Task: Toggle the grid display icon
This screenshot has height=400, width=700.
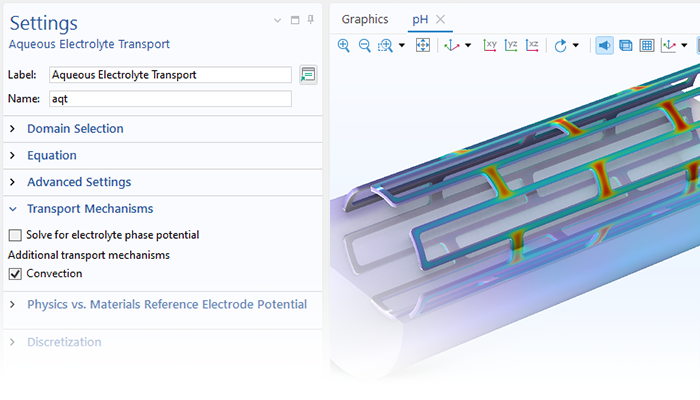Action: click(646, 45)
